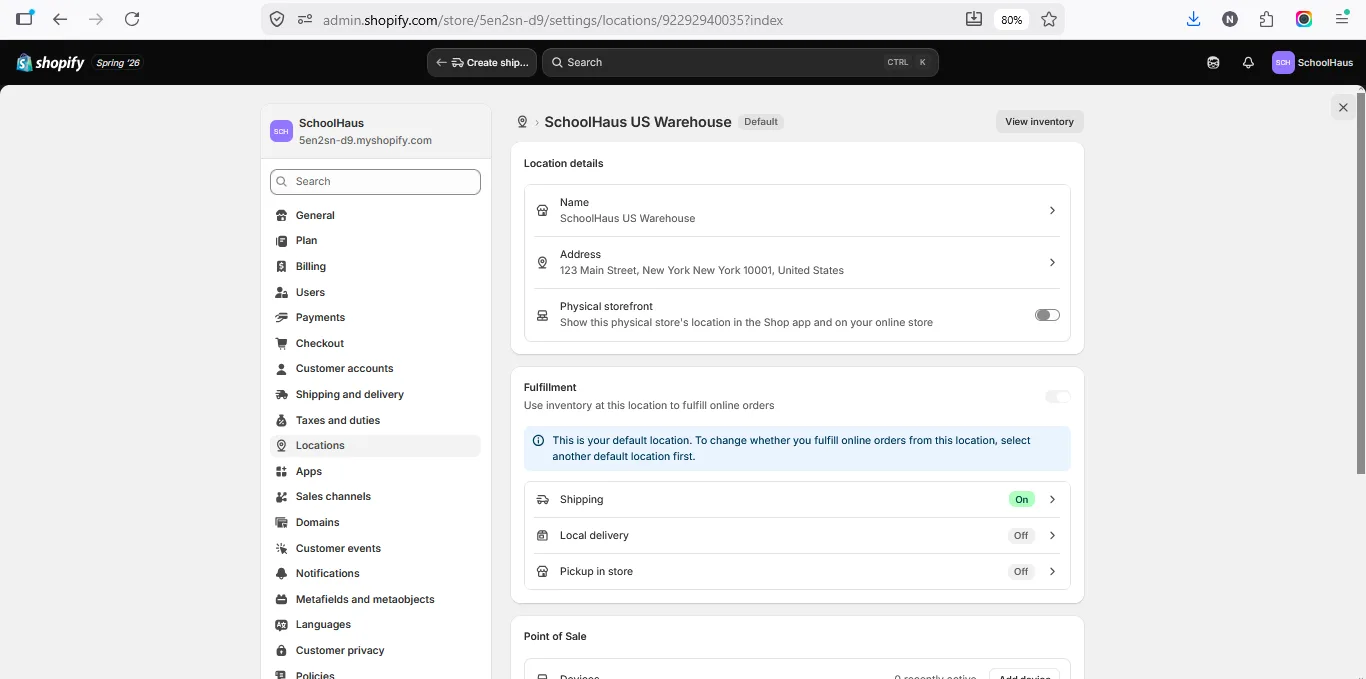Click the Create ship... back button

click(x=482, y=62)
